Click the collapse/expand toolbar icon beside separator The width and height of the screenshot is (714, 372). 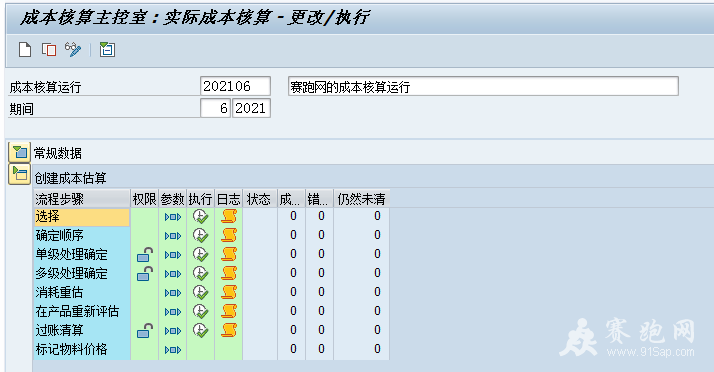point(107,50)
